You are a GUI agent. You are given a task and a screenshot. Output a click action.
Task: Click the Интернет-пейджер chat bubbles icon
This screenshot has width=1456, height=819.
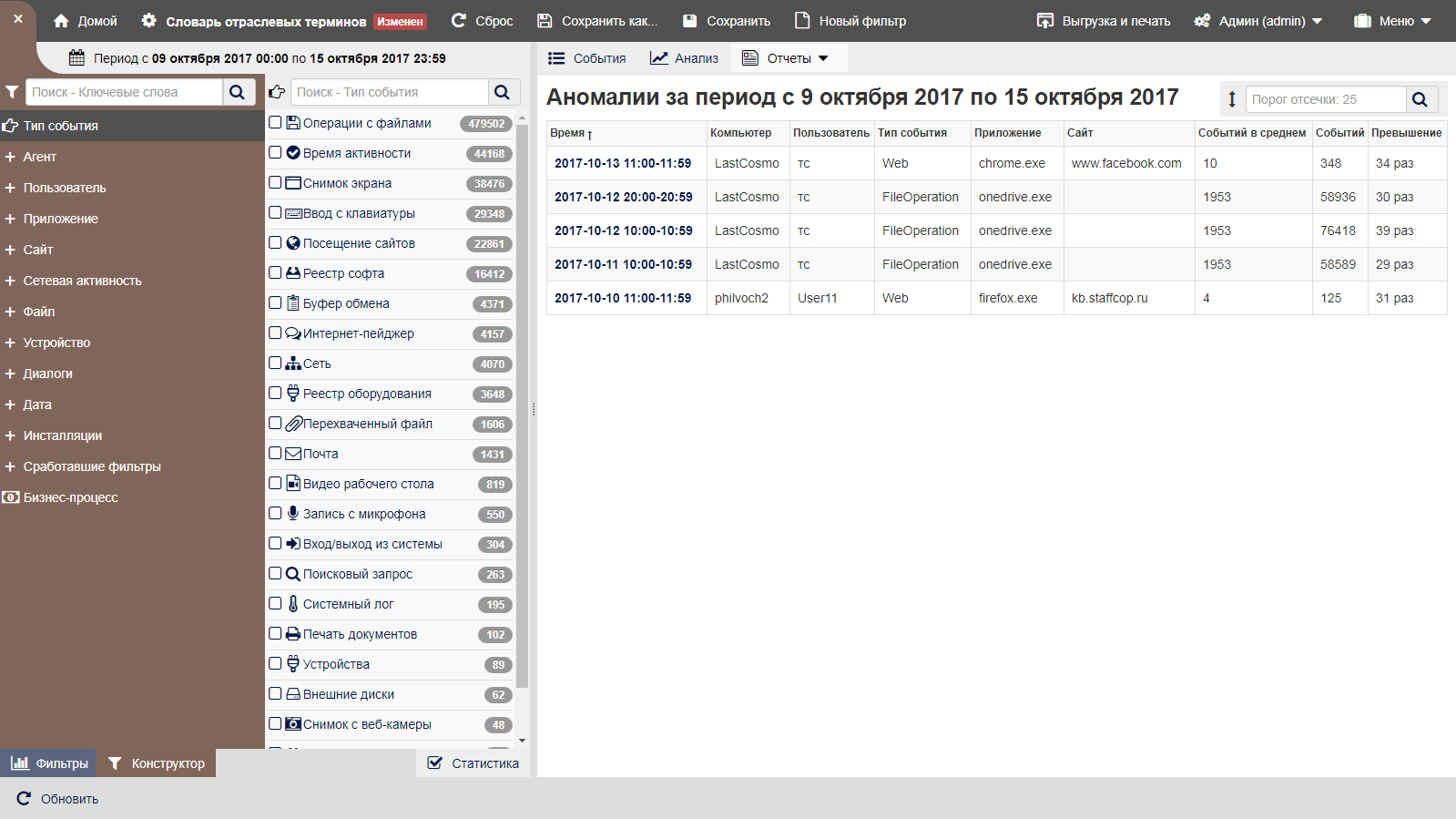click(293, 333)
